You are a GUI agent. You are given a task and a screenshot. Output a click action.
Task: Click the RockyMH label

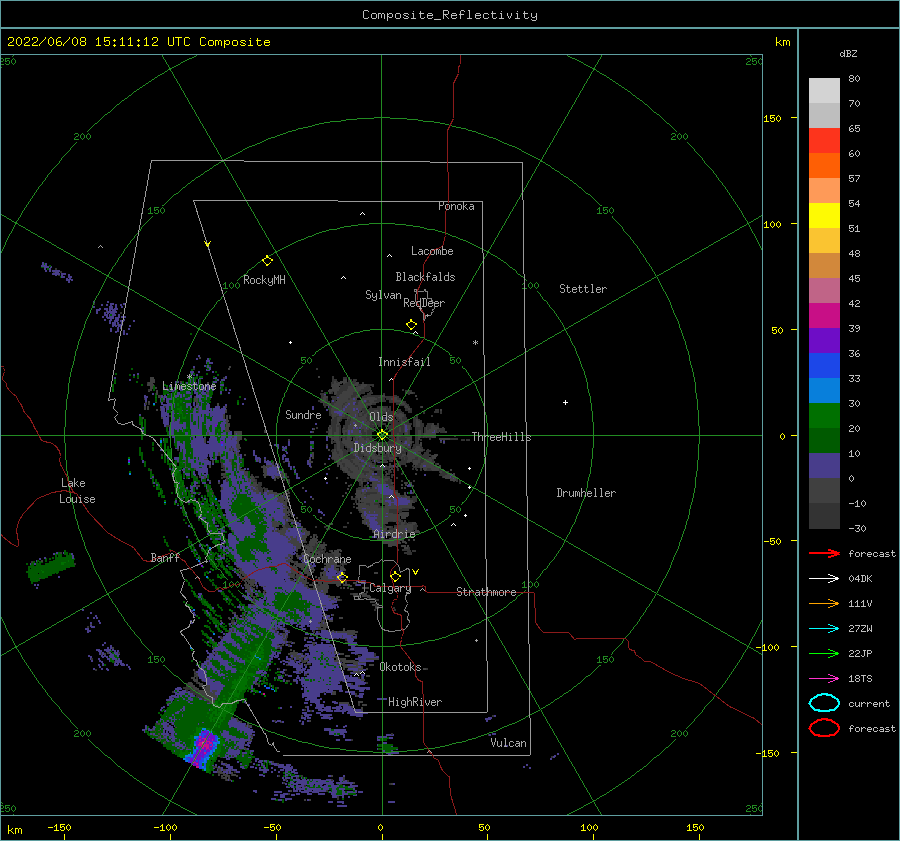[x=264, y=280]
